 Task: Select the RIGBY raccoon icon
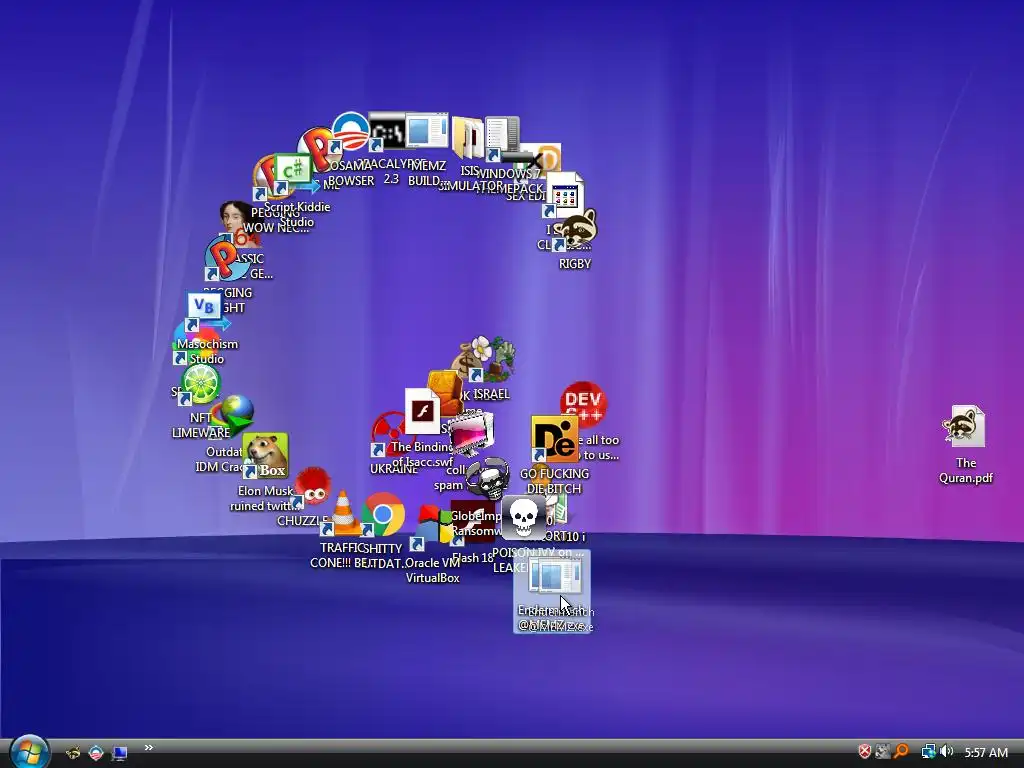578,230
